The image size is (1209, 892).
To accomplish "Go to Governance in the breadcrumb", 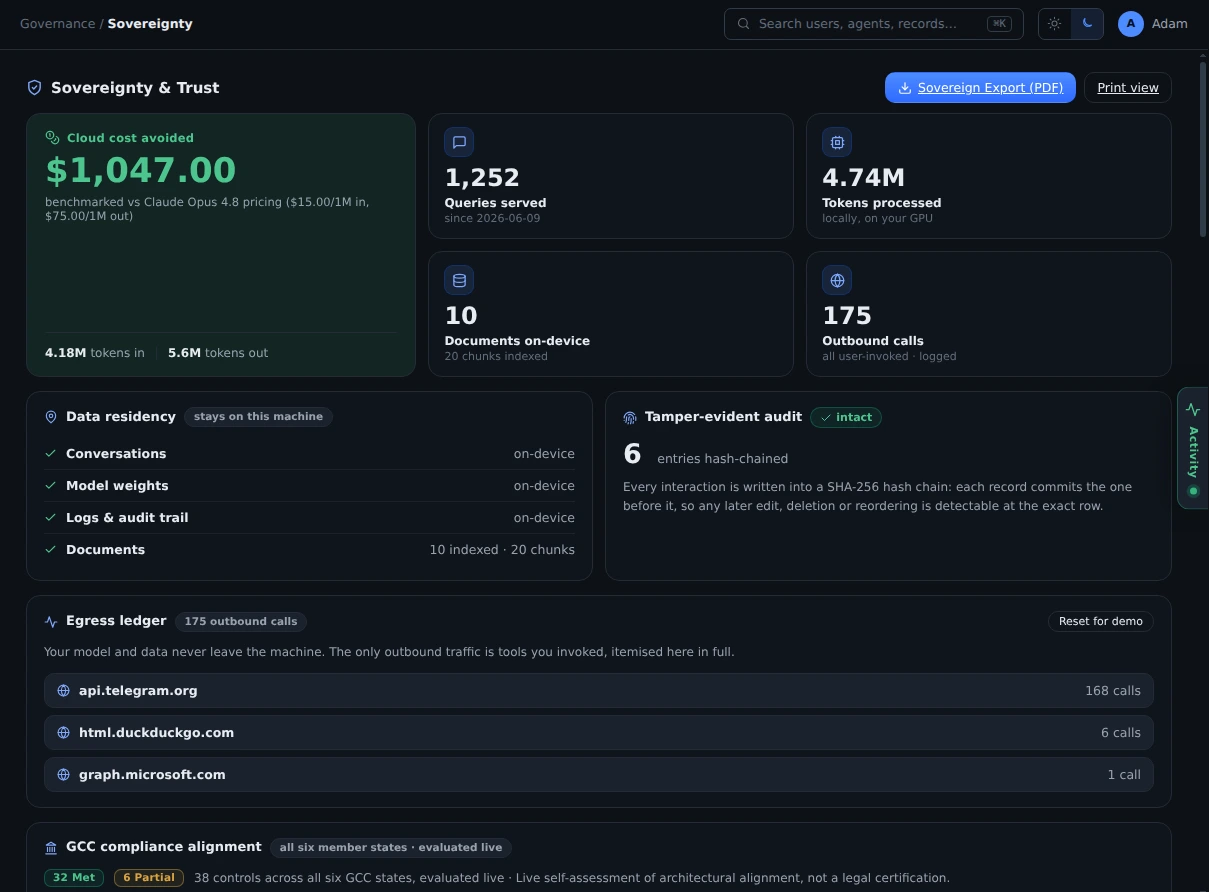I will point(57,24).
